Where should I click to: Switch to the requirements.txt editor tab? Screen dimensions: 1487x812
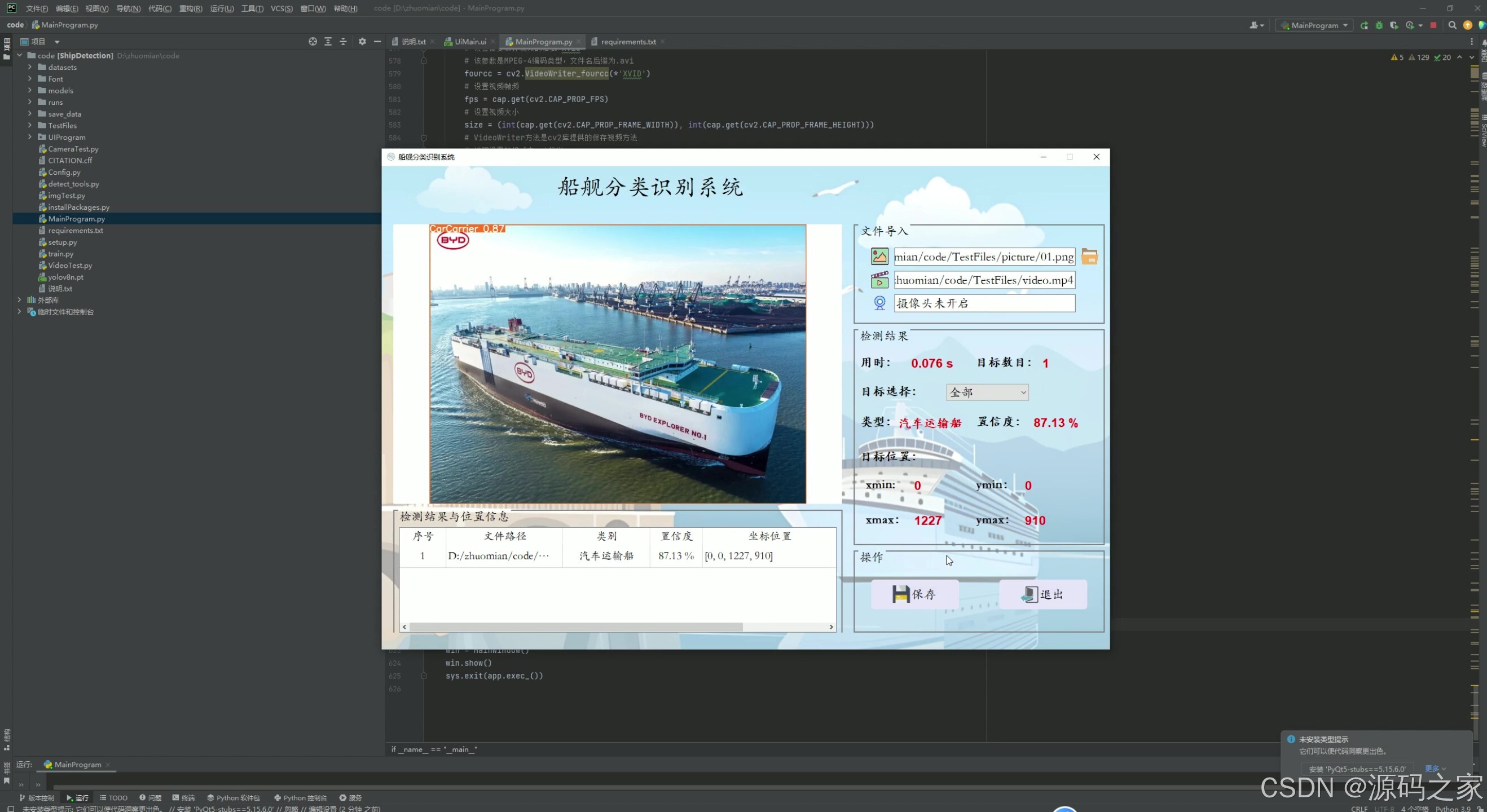tap(628, 42)
